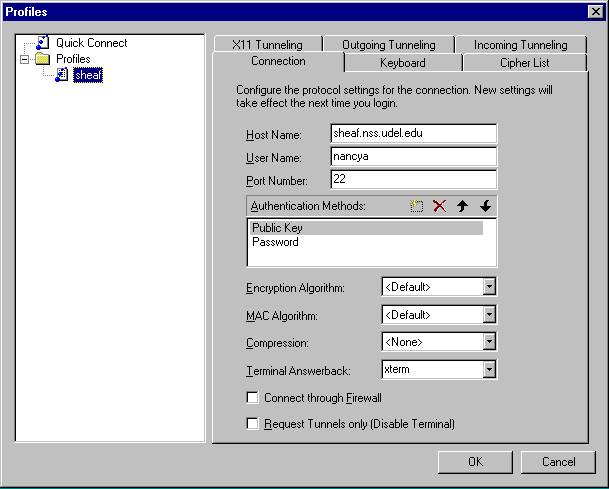Open the MAC Algorithm dropdown
This screenshot has width=609, height=489.
tap(489, 315)
